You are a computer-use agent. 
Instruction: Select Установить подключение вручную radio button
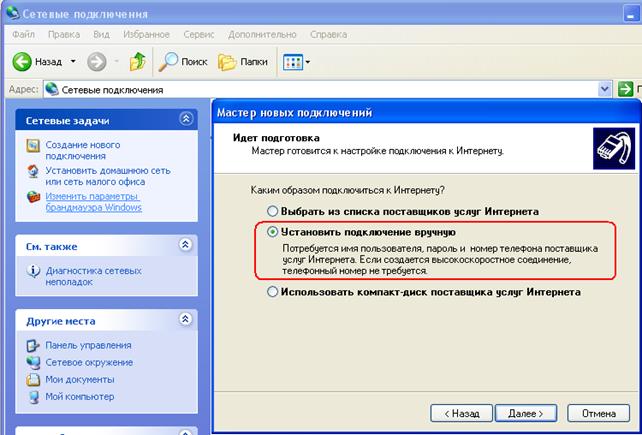(272, 232)
